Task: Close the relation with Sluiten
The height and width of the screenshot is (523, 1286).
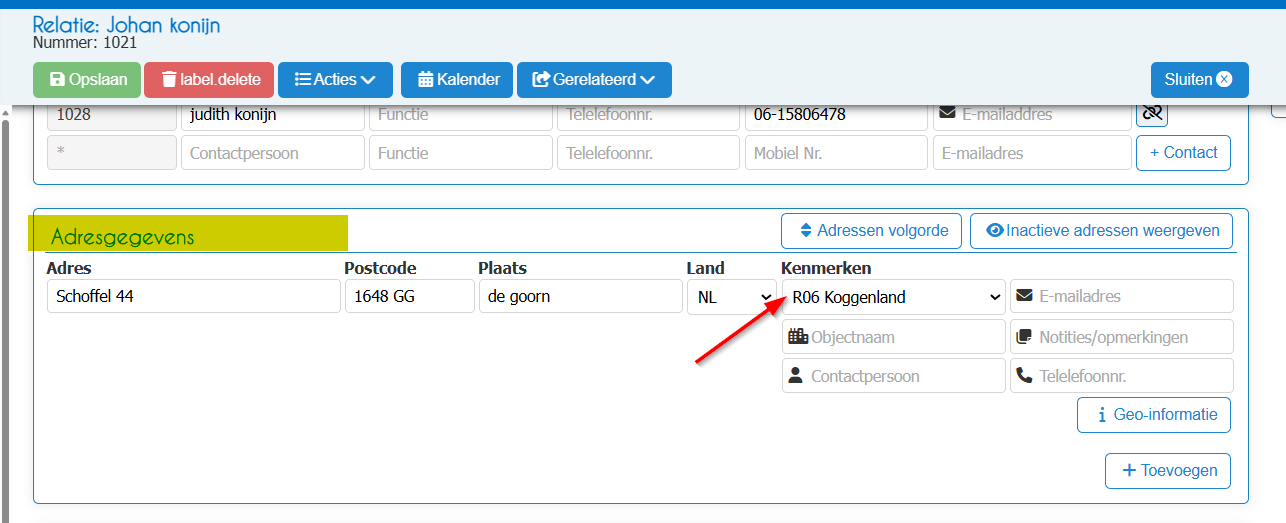Action: click(1199, 80)
